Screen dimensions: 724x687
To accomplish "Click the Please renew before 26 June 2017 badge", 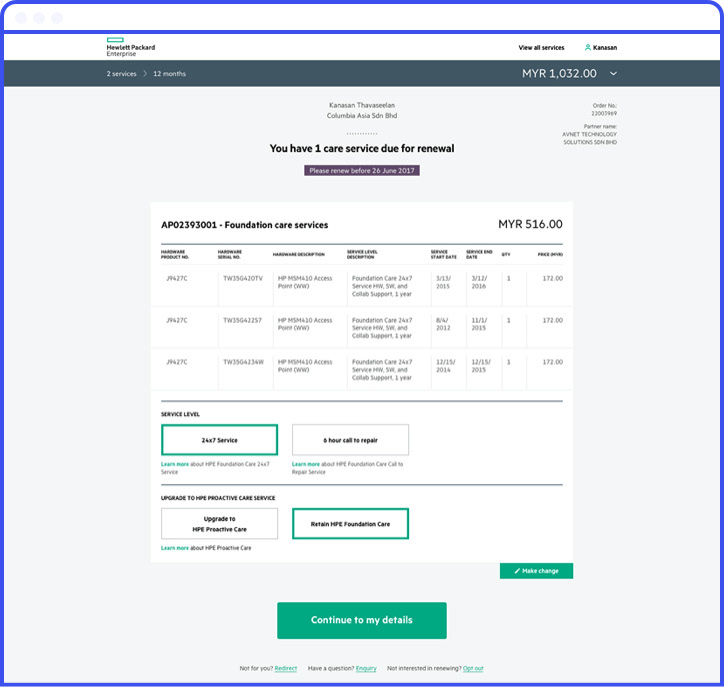I will [x=362, y=170].
